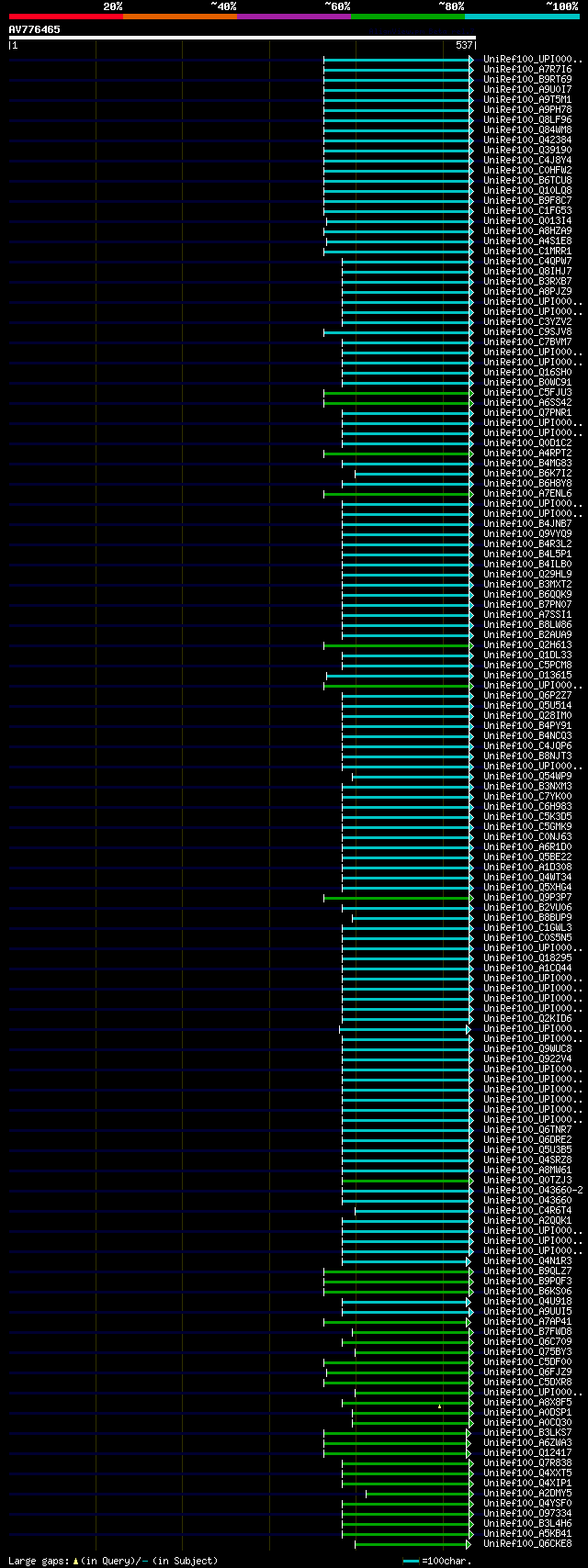
Task: Select hit label UniRef100_A4S1E8
Action: click(x=527, y=241)
